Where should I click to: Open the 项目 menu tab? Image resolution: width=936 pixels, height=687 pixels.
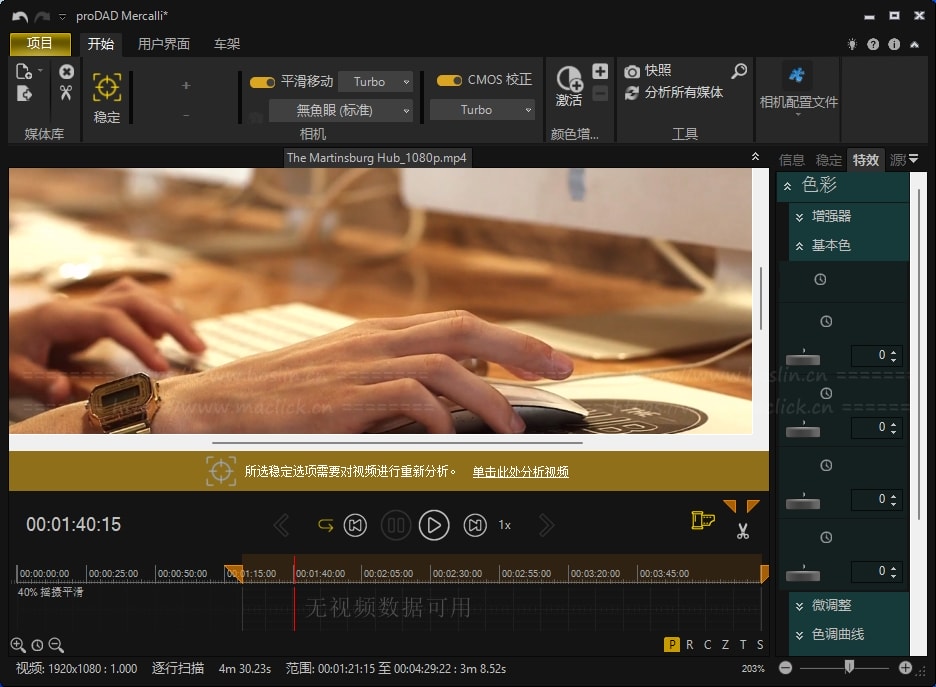pyautogui.click(x=40, y=44)
